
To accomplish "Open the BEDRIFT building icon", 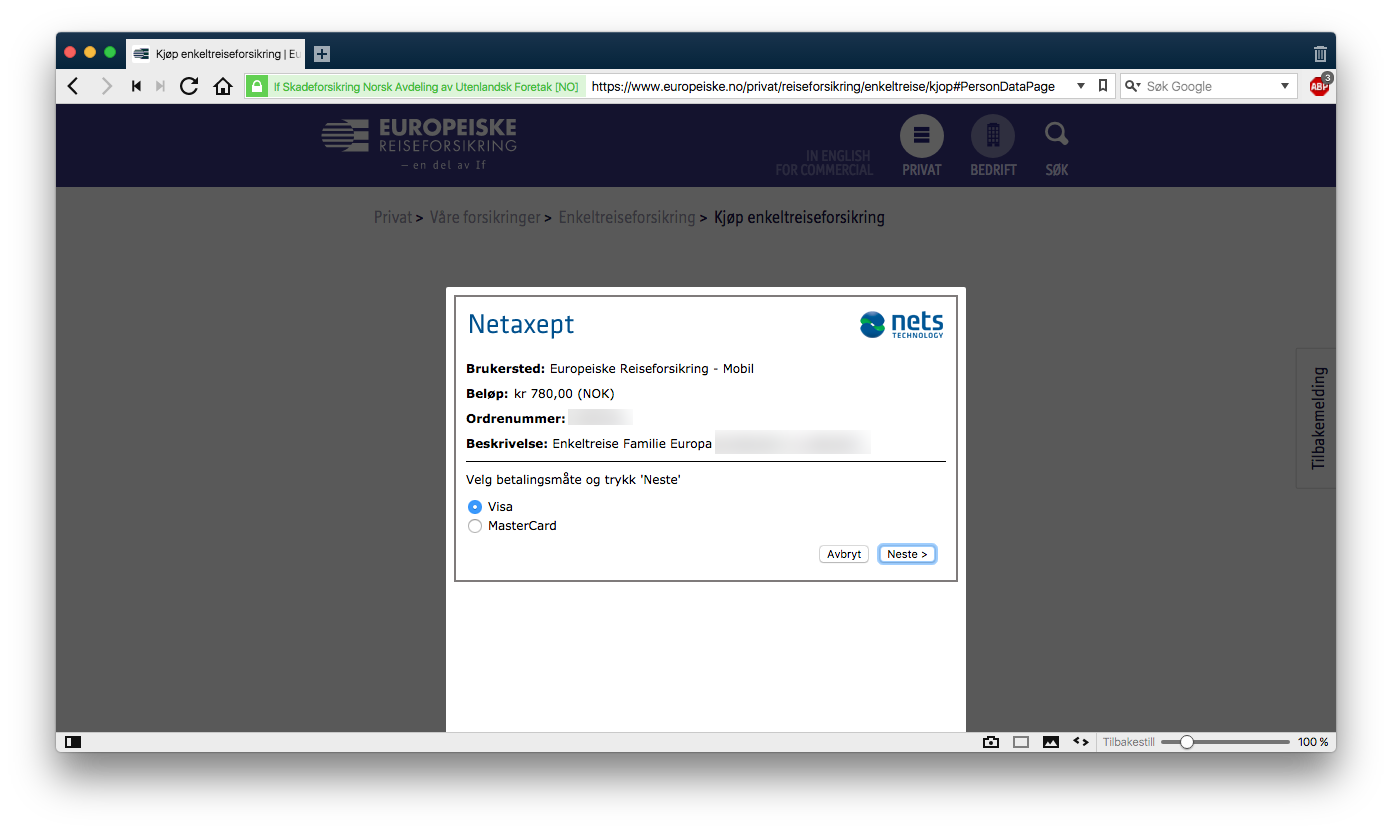I will click(992, 136).
